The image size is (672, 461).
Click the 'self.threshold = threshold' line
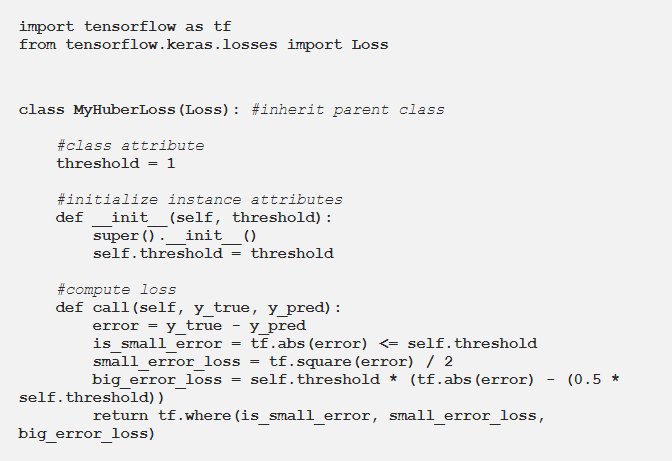(x=213, y=253)
